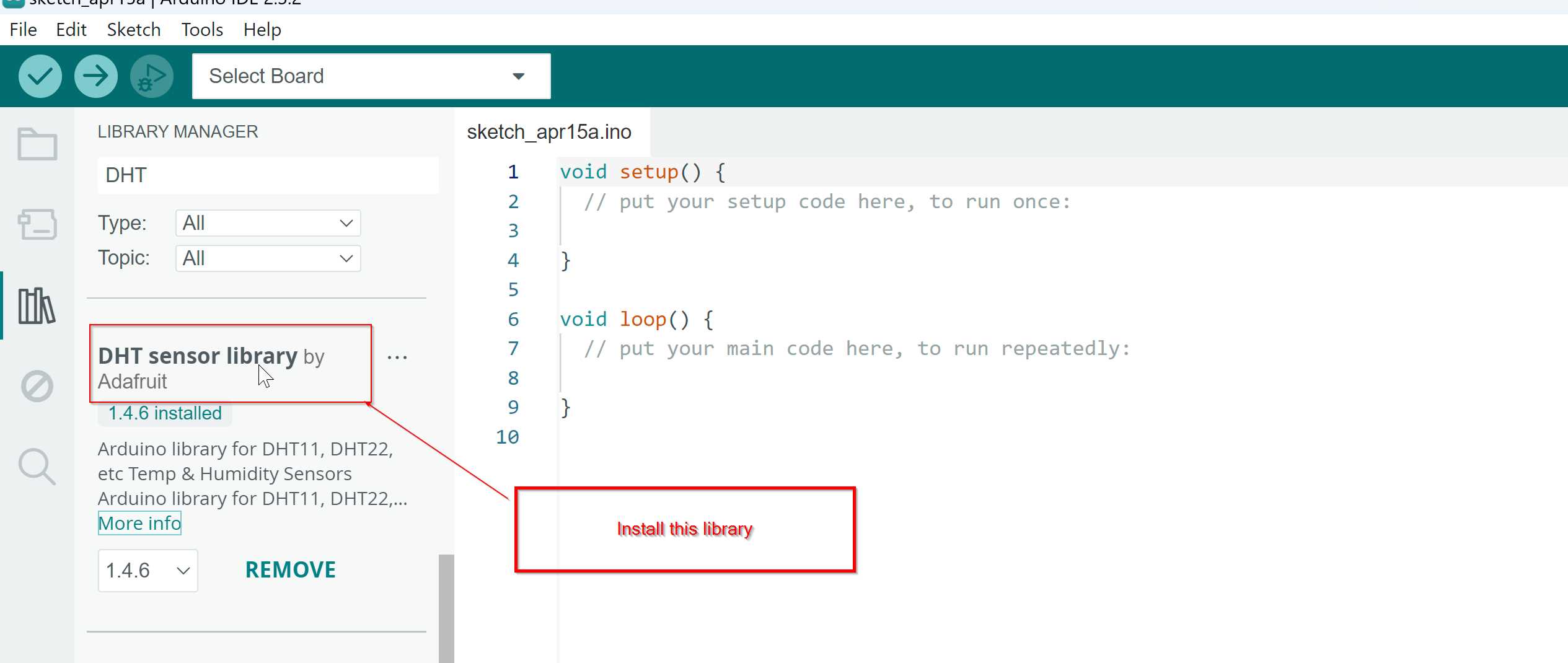Open the Boards Manager sidebar icon
Viewport: 1568px width, 663px height.
coord(37,224)
